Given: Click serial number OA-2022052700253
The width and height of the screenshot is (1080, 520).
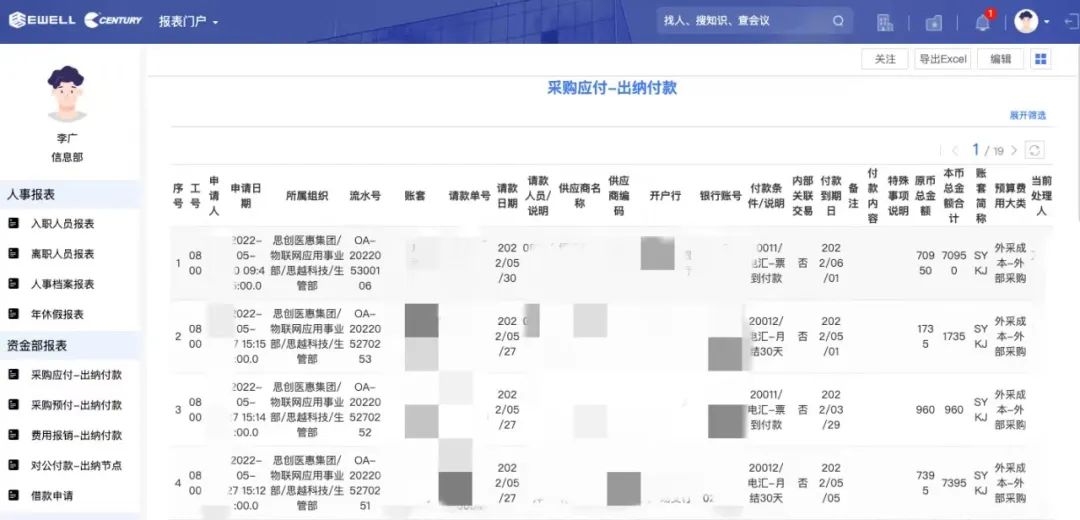Looking at the screenshot, I should pos(364,336).
